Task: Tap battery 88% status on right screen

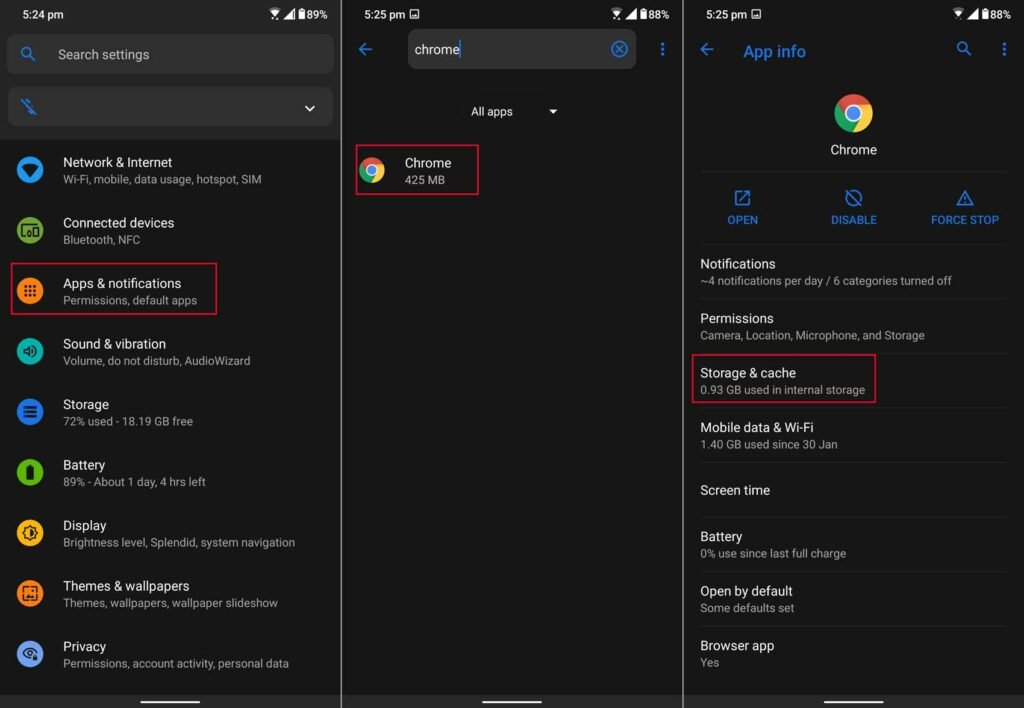Action: tap(997, 14)
